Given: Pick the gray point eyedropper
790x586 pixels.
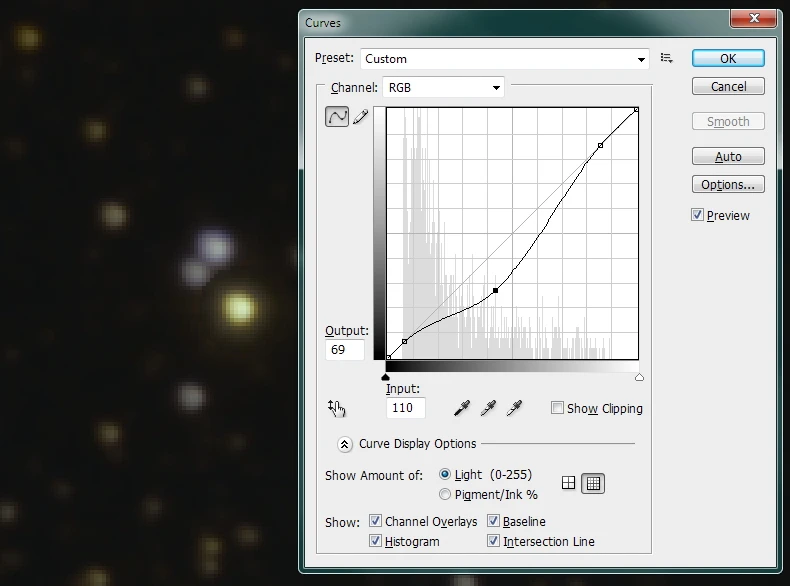Looking at the screenshot, I should [x=488, y=408].
